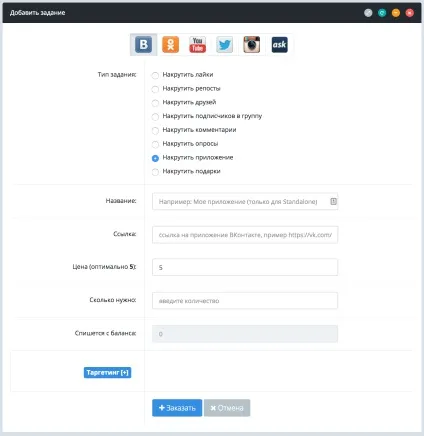Click the Цена field containing 5
This screenshot has width=424, height=436.
coord(245,267)
